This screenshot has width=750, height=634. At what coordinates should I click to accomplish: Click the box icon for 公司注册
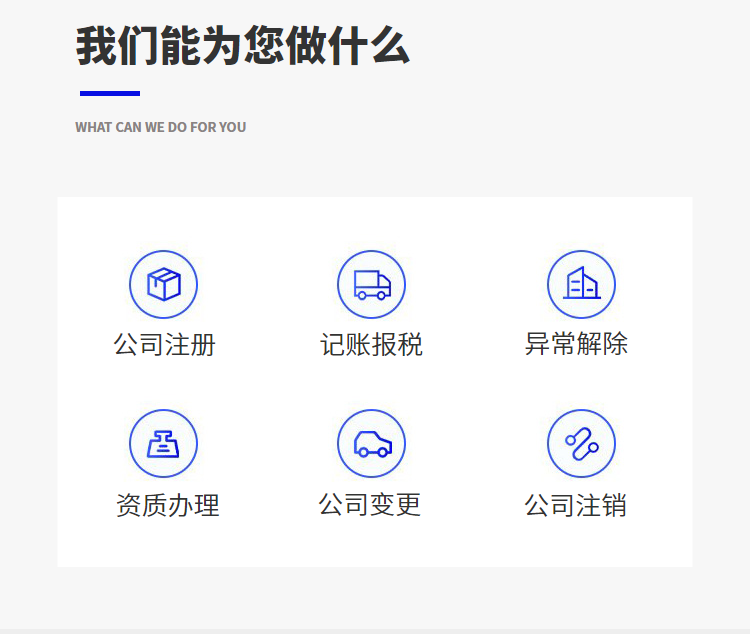click(x=163, y=284)
